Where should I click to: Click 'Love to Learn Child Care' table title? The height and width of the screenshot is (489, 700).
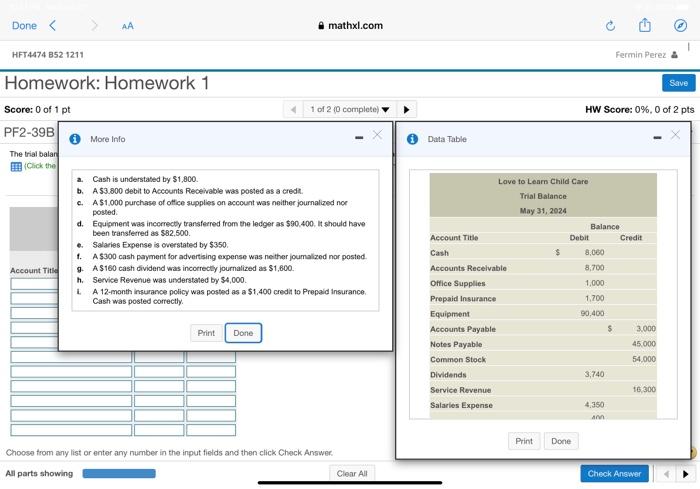543,181
